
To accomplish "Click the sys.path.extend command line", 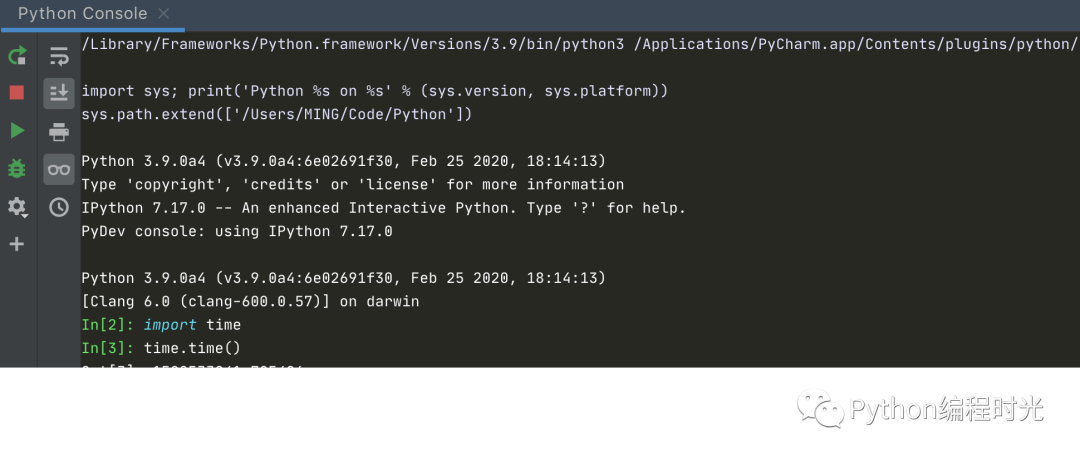I will (276, 114).
